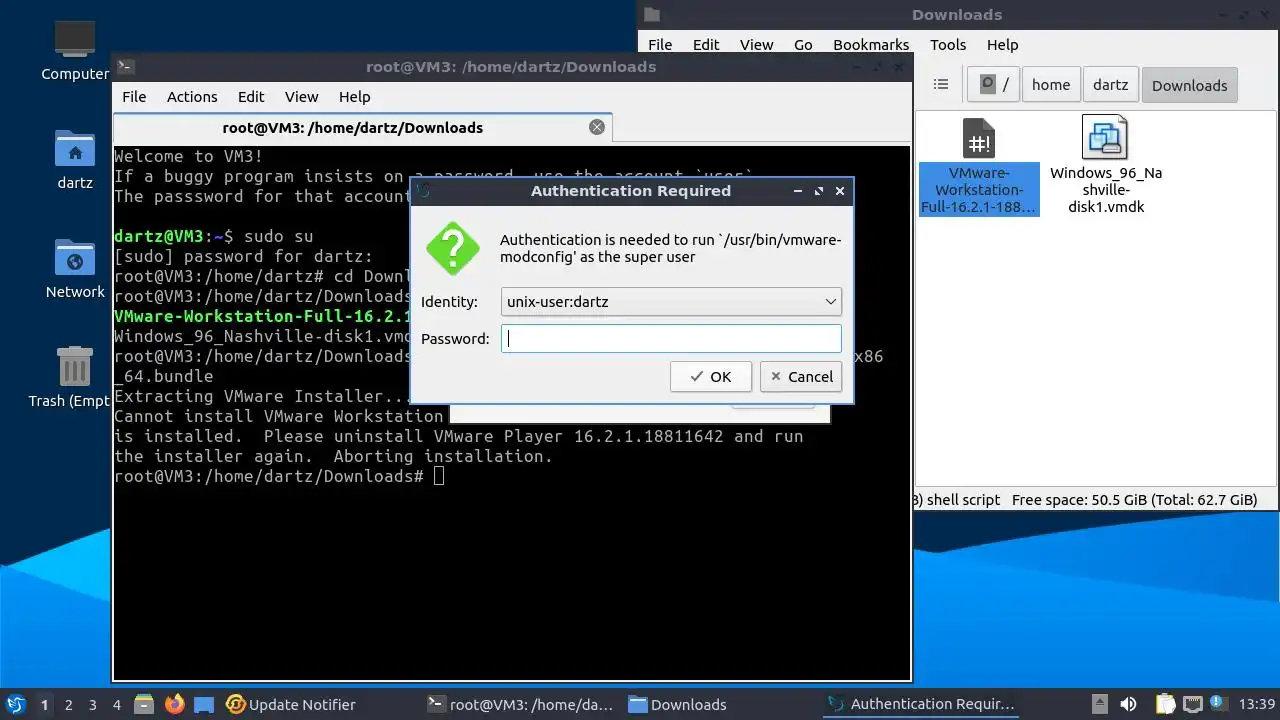This screenshot has height=720, width=1280.
Task: Click the Authentication Required dialog title icon
Action: [423, 190]
